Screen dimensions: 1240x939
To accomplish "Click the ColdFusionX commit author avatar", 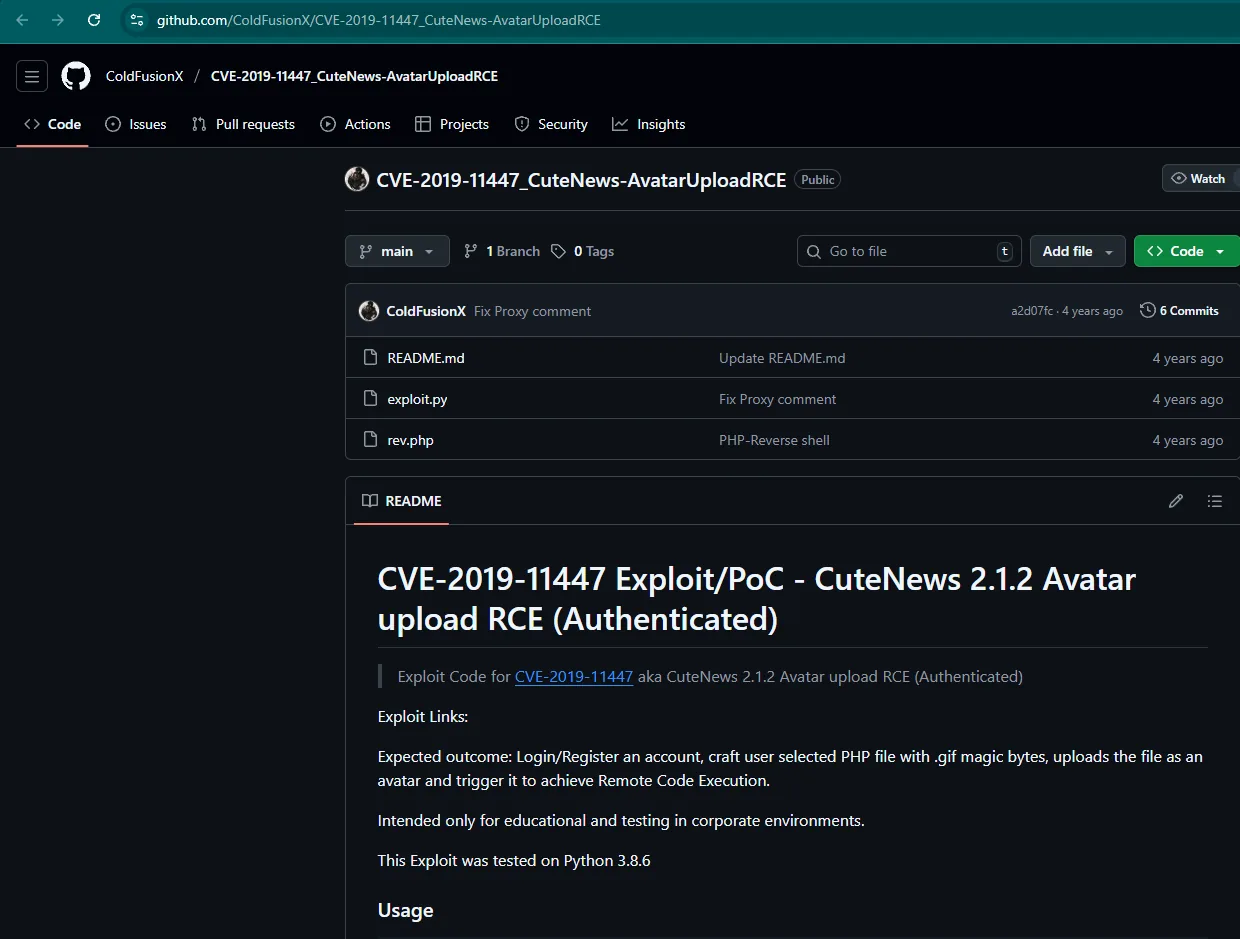I will (x=369, y=311).
